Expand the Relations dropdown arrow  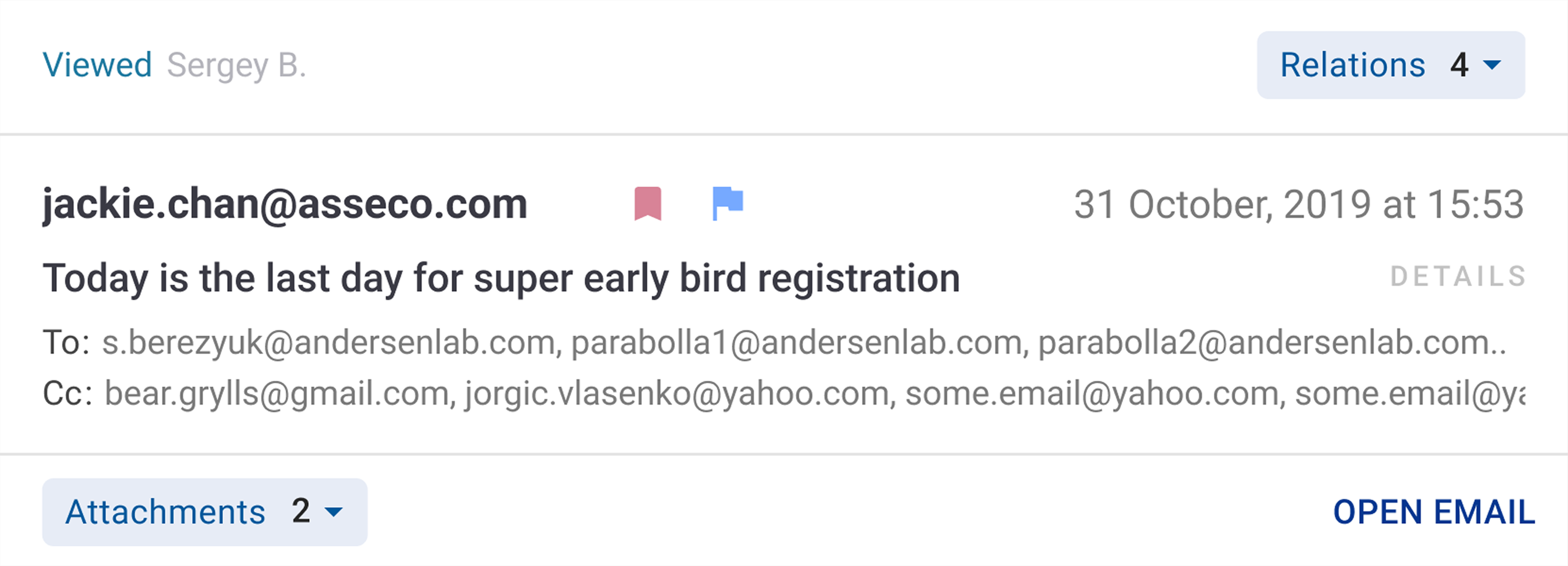pos(1492,65)
